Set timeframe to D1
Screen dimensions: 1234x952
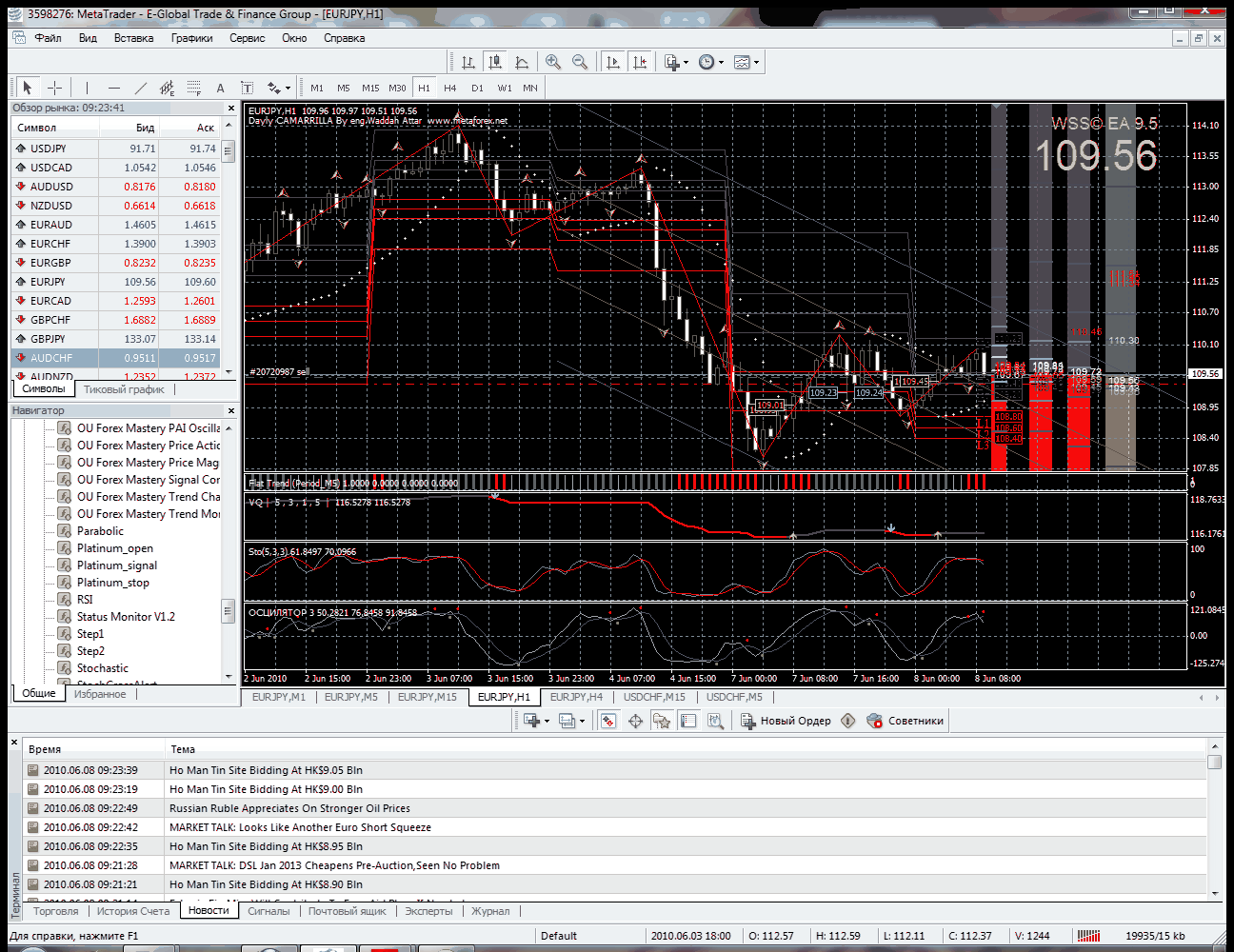477,88
